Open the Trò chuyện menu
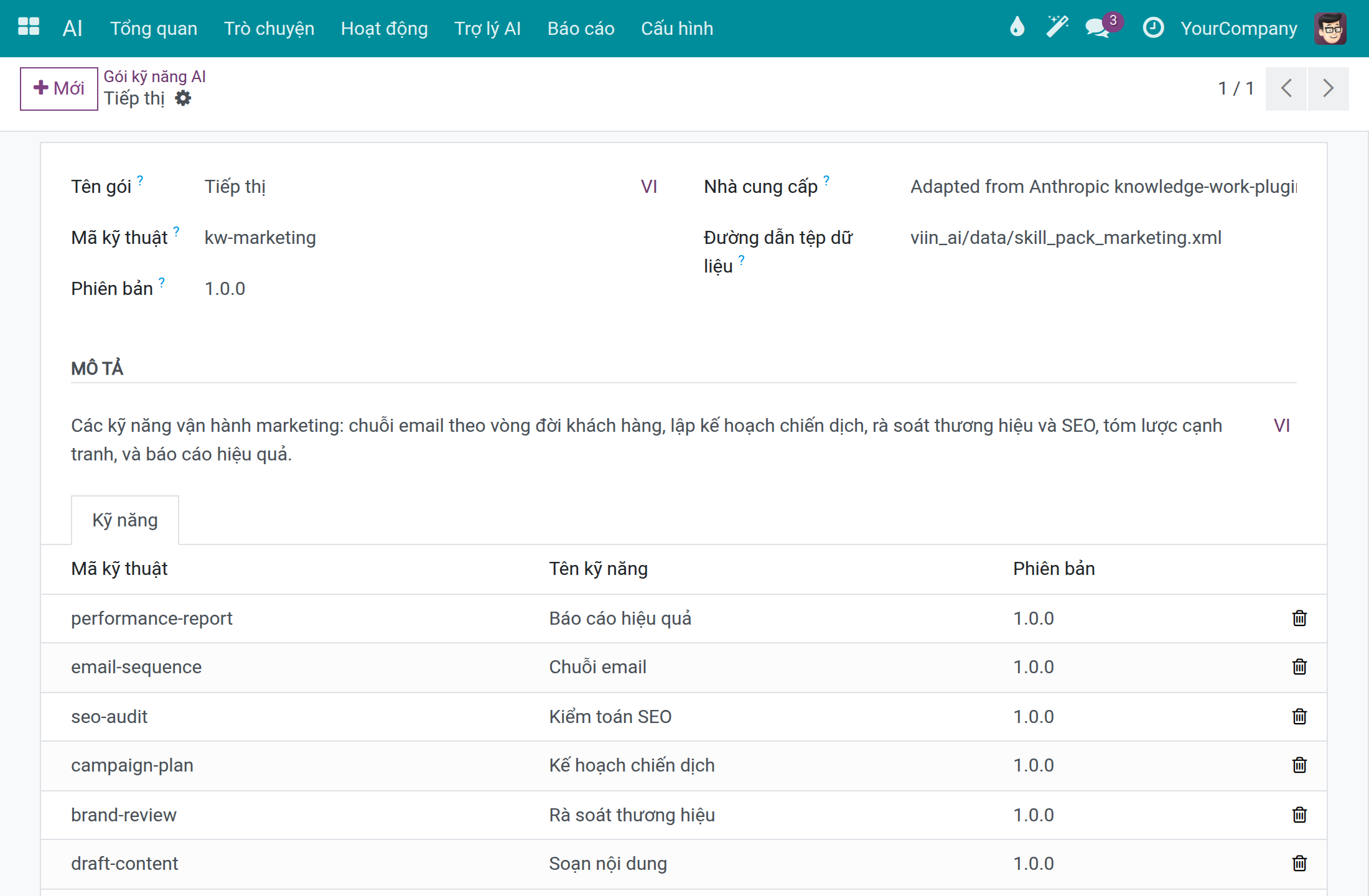1369x896 pixels. 269,29
